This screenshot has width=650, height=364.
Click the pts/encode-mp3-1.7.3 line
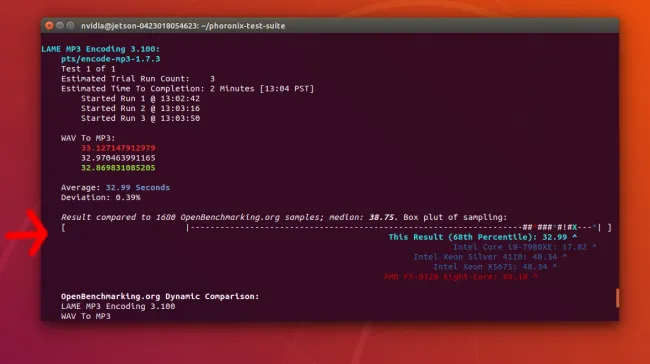(x=111, y=59)
